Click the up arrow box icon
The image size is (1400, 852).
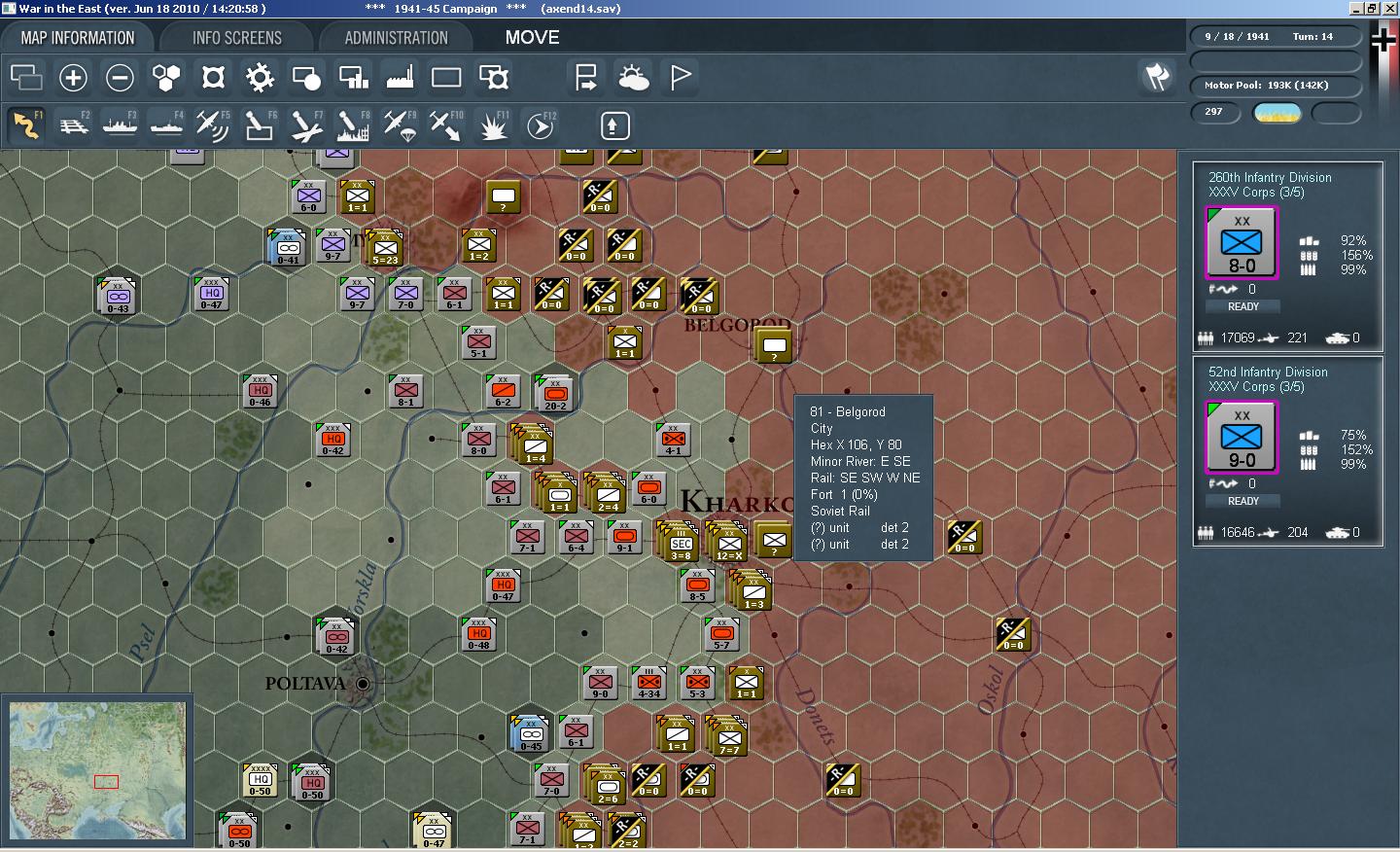coord(613,125)
